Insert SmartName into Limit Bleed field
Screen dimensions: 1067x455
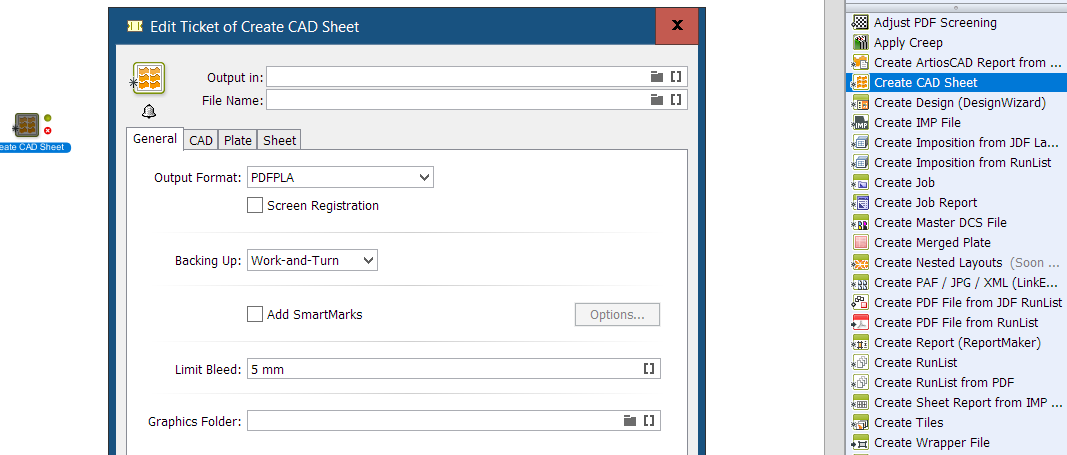tap(649, 369)
